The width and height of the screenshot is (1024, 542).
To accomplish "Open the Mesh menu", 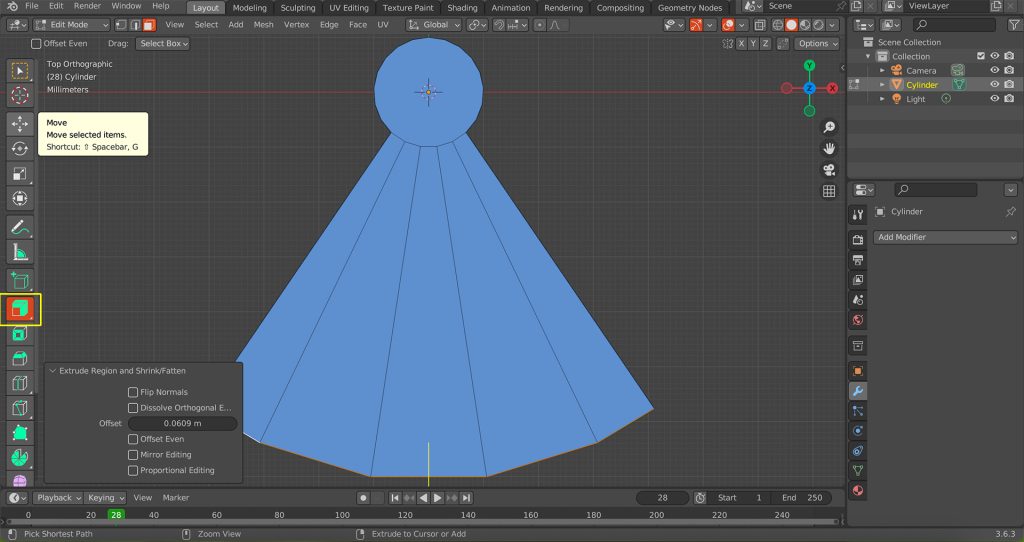I will point(263,25).
